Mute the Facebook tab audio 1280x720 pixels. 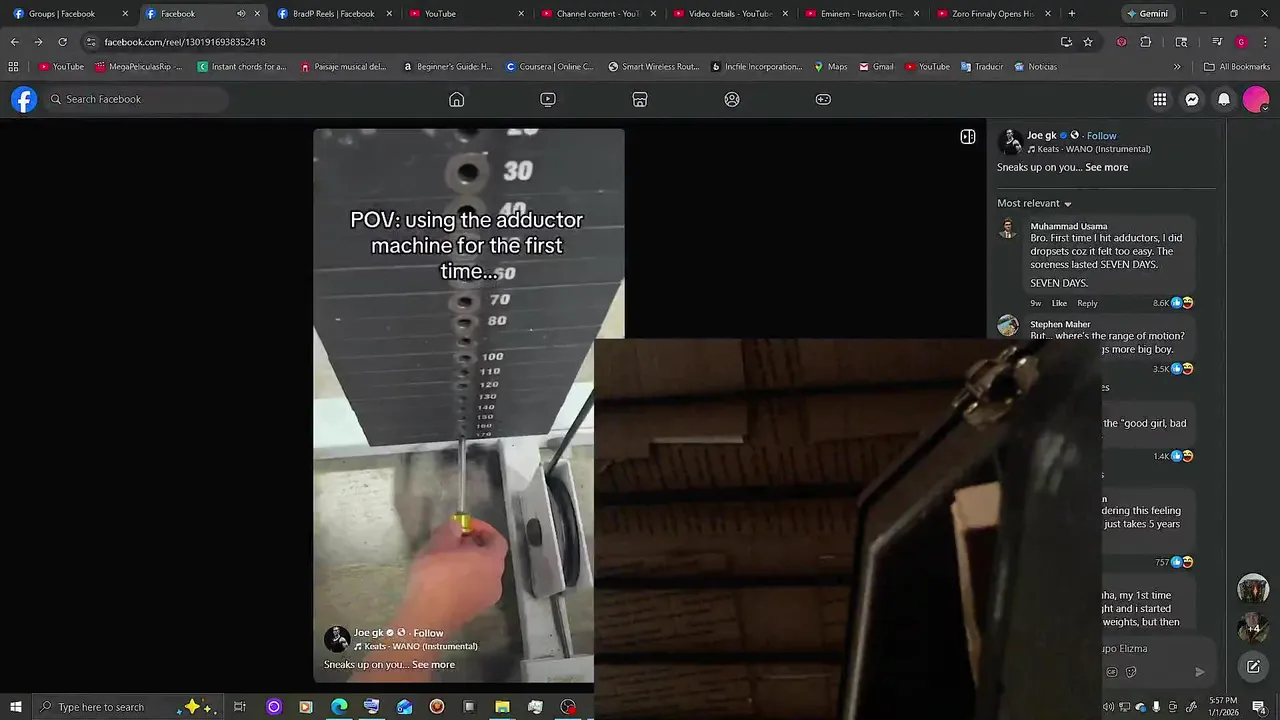241,14
